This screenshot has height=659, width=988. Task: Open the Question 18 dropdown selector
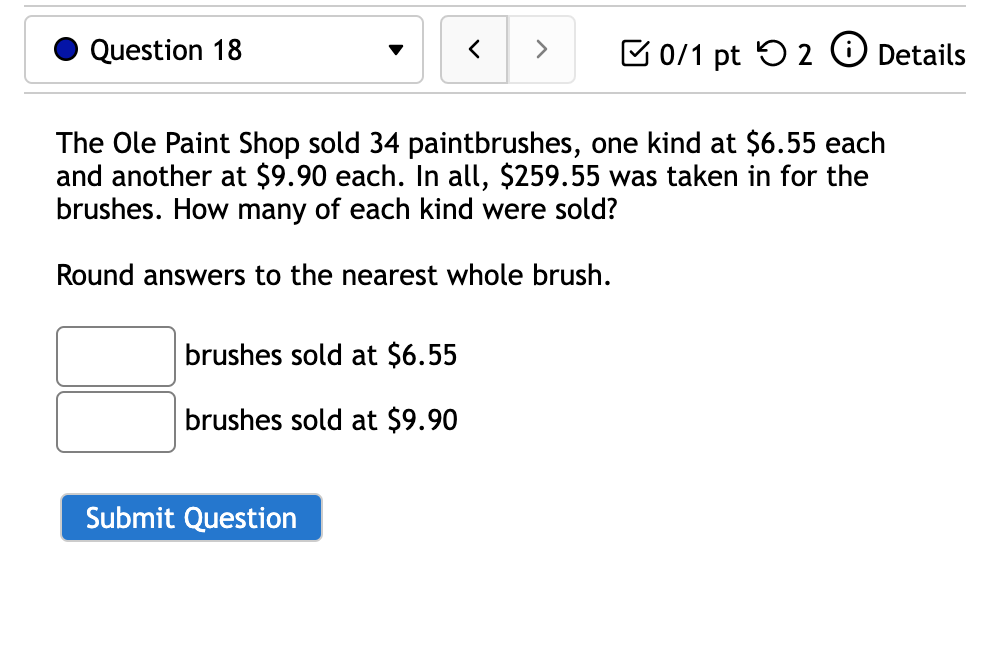[x=224, y=50]
